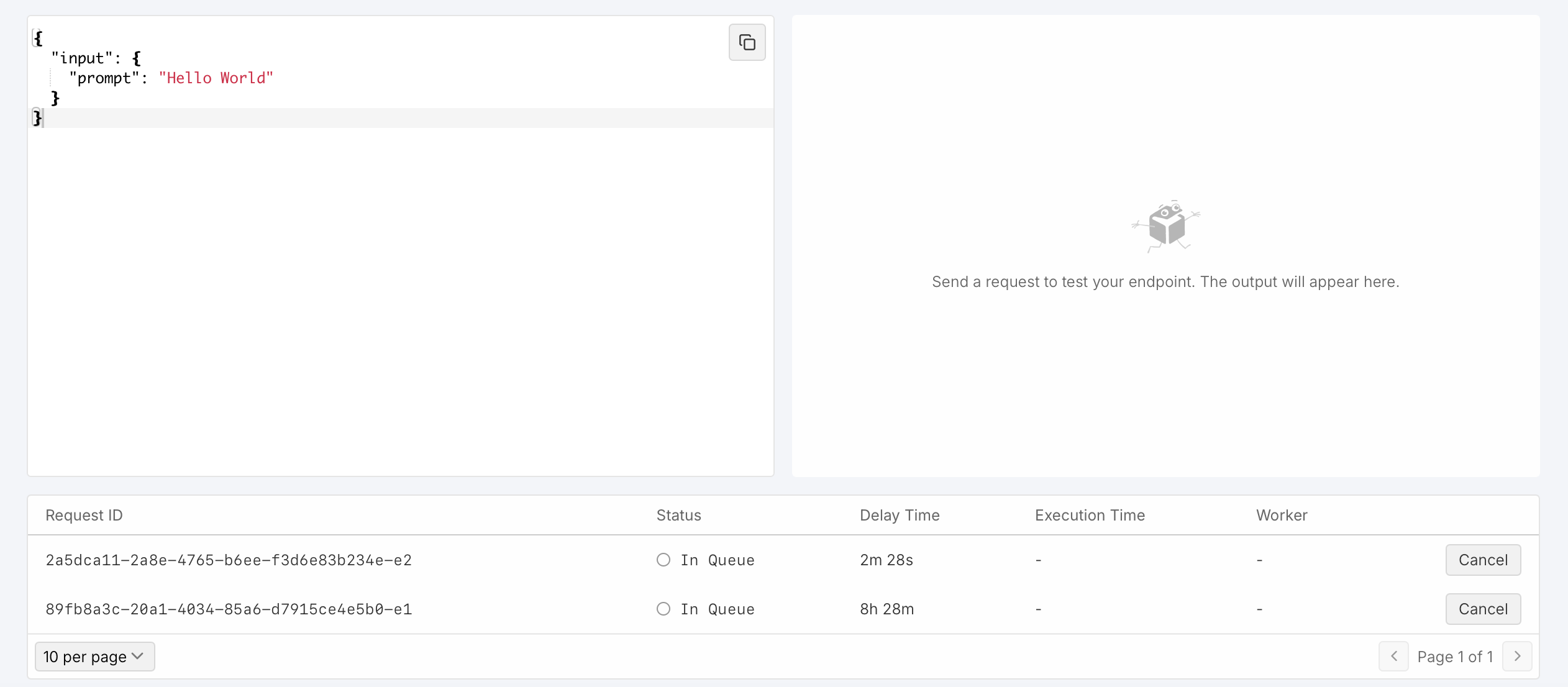Select request ID 89fb8a3c-20a1-4034 row

(x=229, y=609)
